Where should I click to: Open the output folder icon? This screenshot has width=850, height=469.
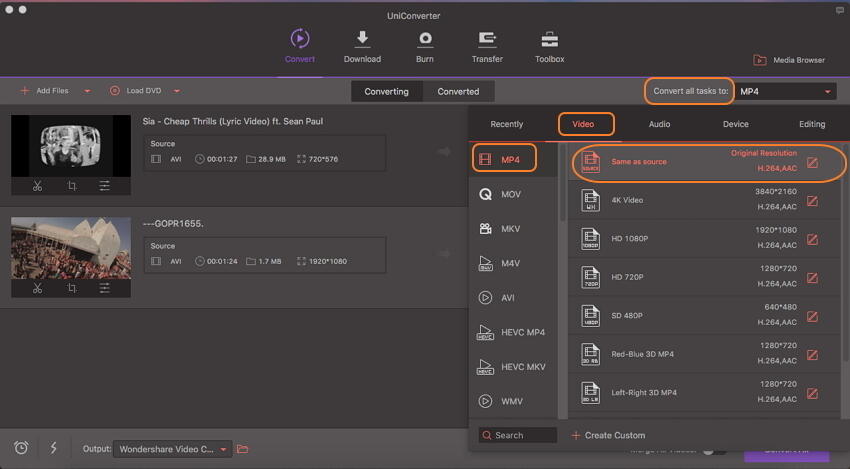242,449
